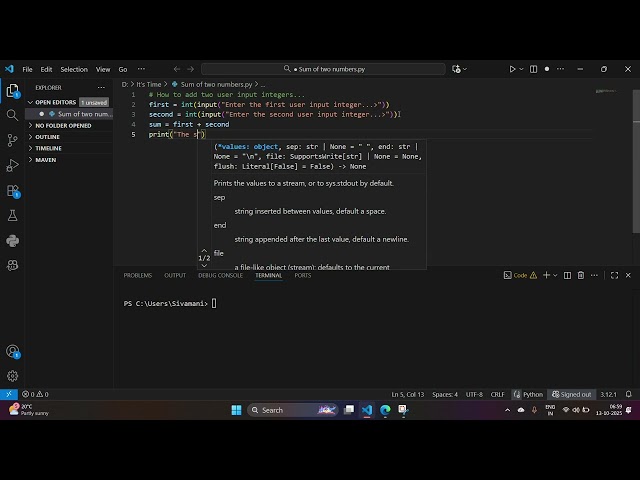Open the Python extension view
Screen dimensions: 640x480
pyautogui.click(x=12, y=241)
